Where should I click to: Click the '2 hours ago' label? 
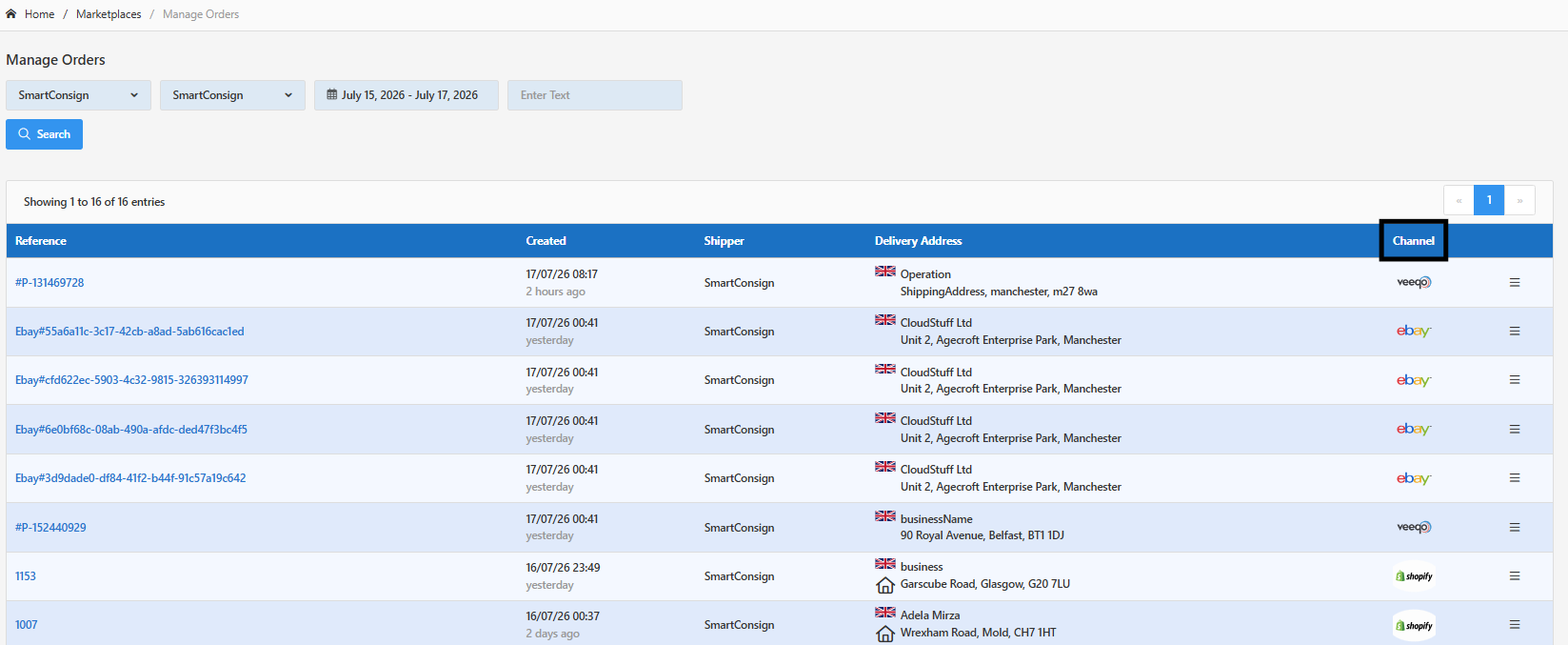click(x=555, y=292)
